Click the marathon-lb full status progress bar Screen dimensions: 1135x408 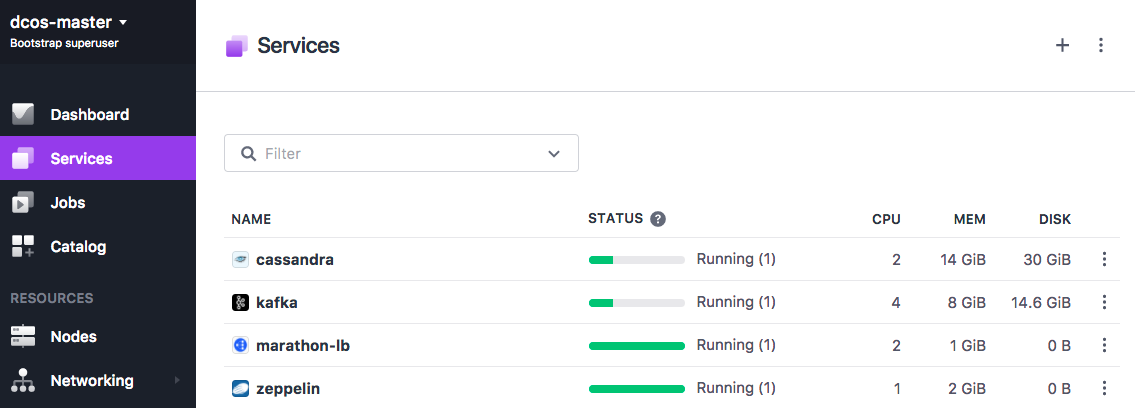tap(637, 347)
